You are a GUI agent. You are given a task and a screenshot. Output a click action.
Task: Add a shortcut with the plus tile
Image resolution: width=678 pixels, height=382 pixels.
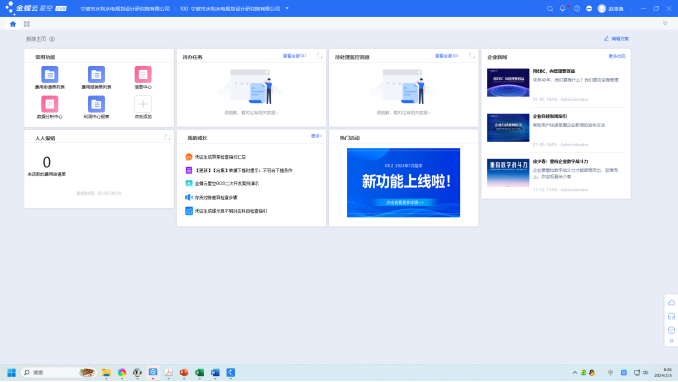(143, 104)
